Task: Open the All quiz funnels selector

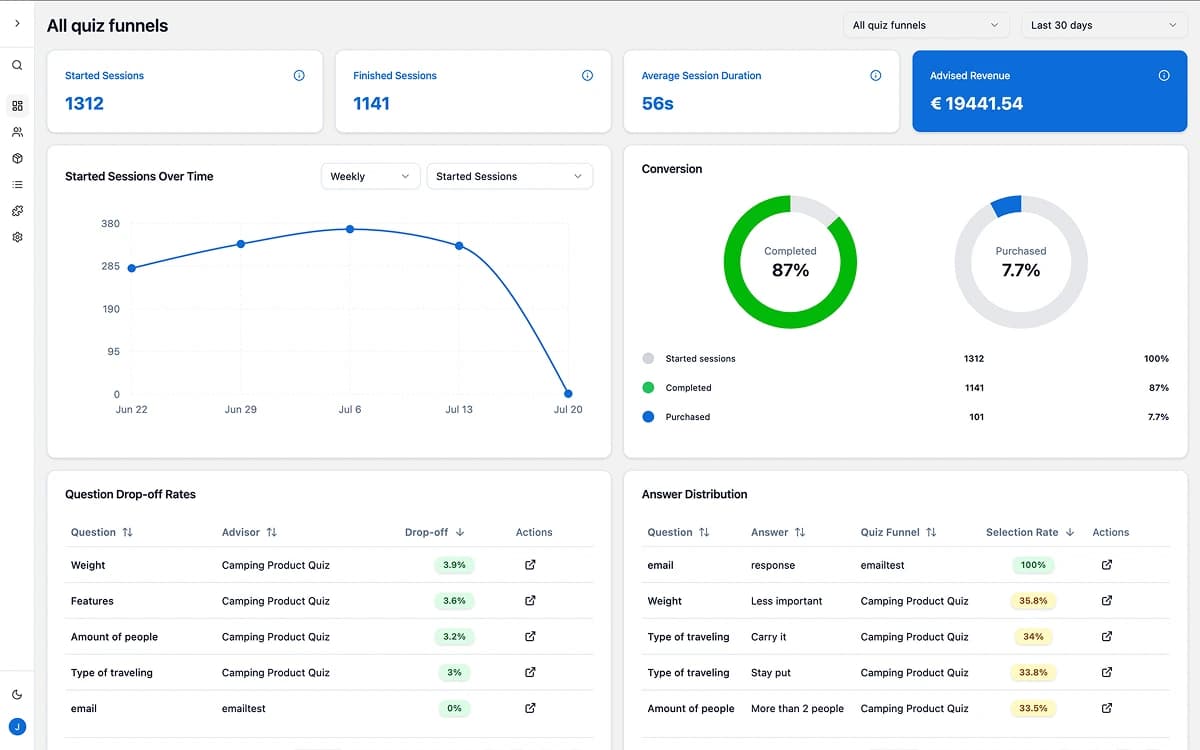Action: coord(925,24)
